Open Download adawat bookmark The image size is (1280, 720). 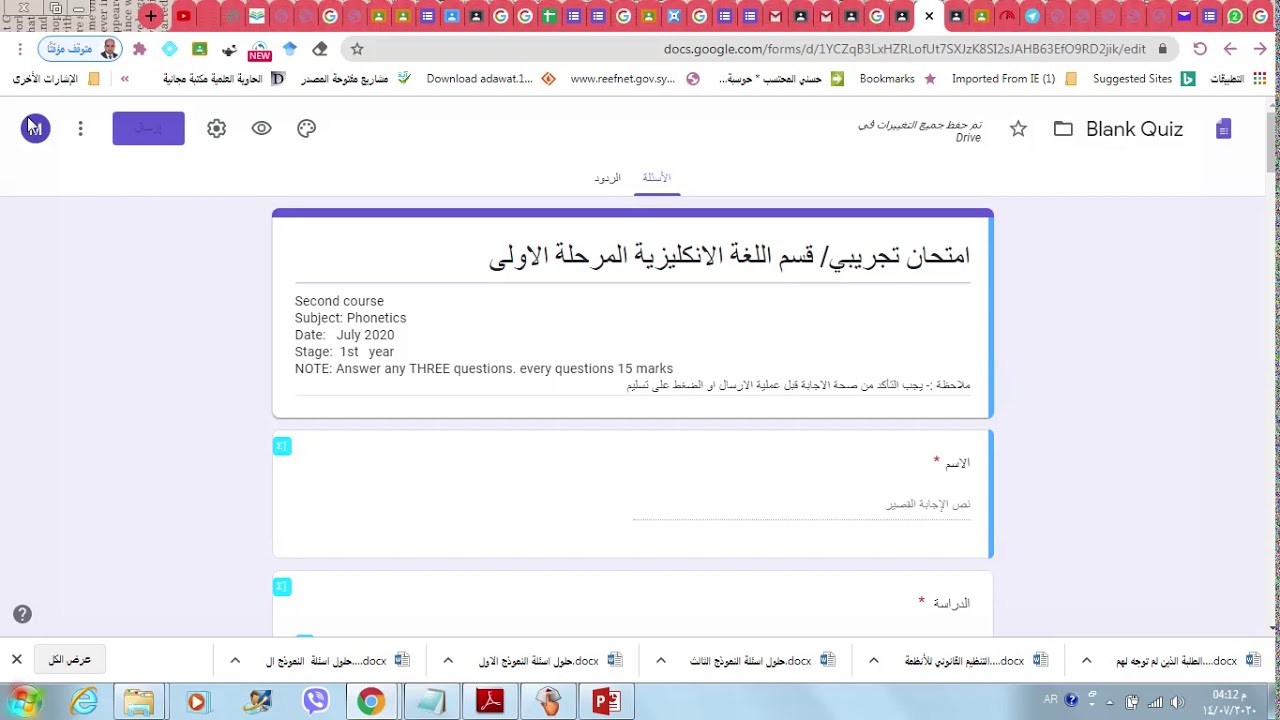tap(491, 79)
